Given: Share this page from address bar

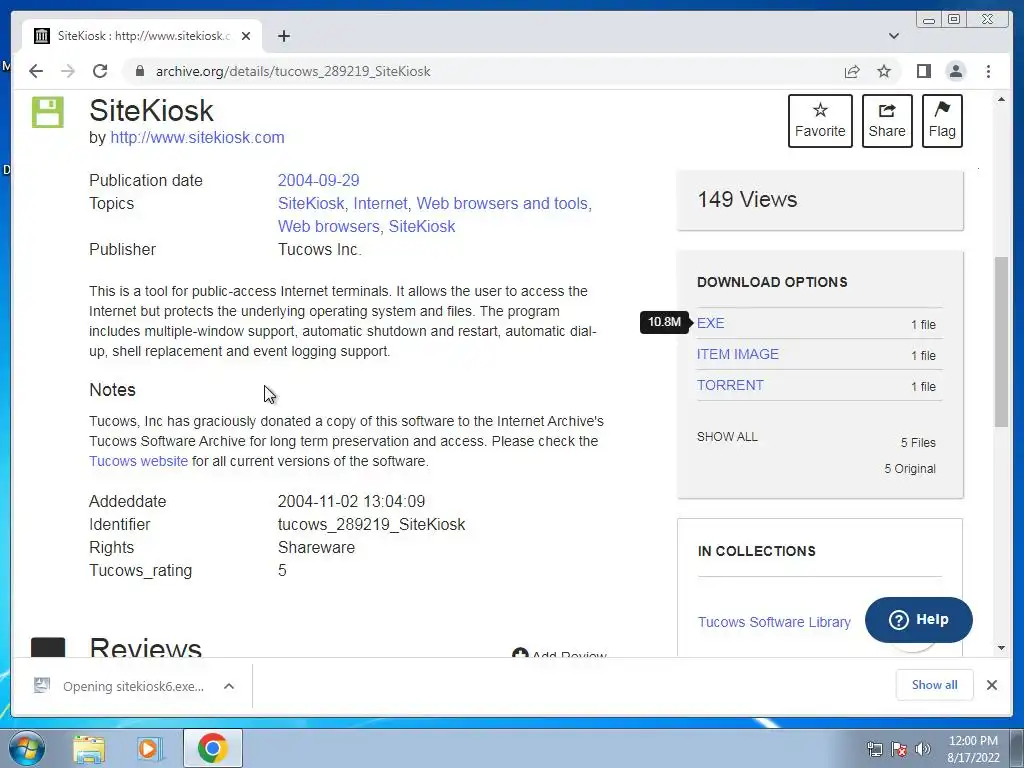Looking at the screenshot, I should (x=852, y=71).
